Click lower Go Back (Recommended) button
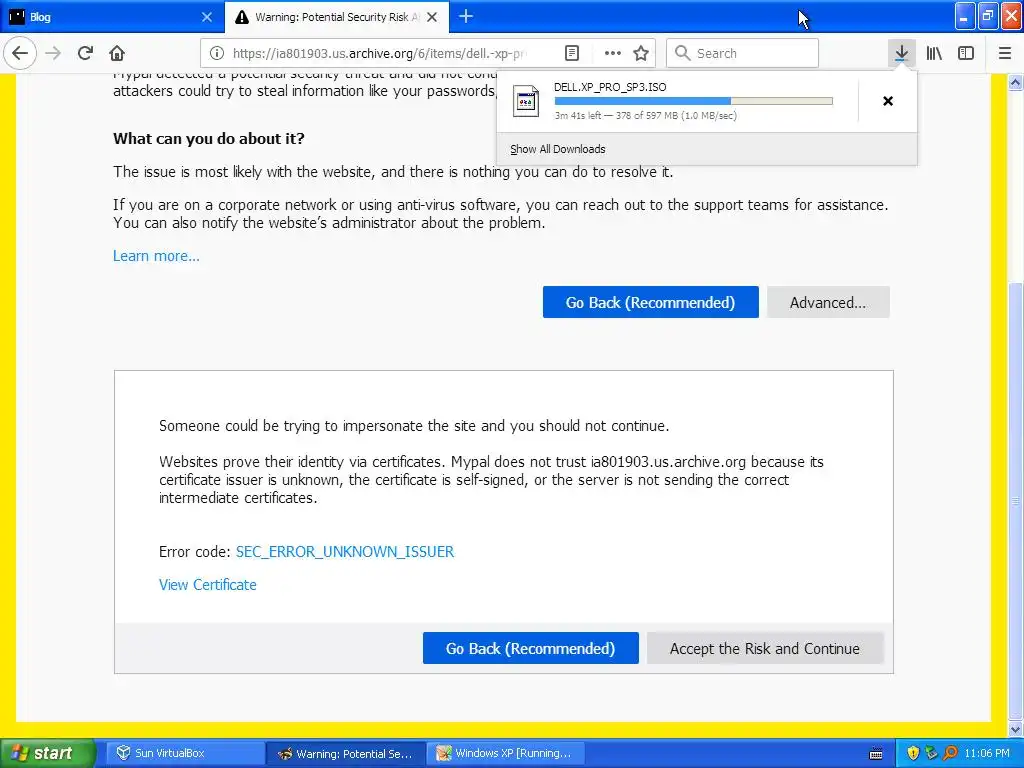 pyautogui.click(x=530, y=648)
